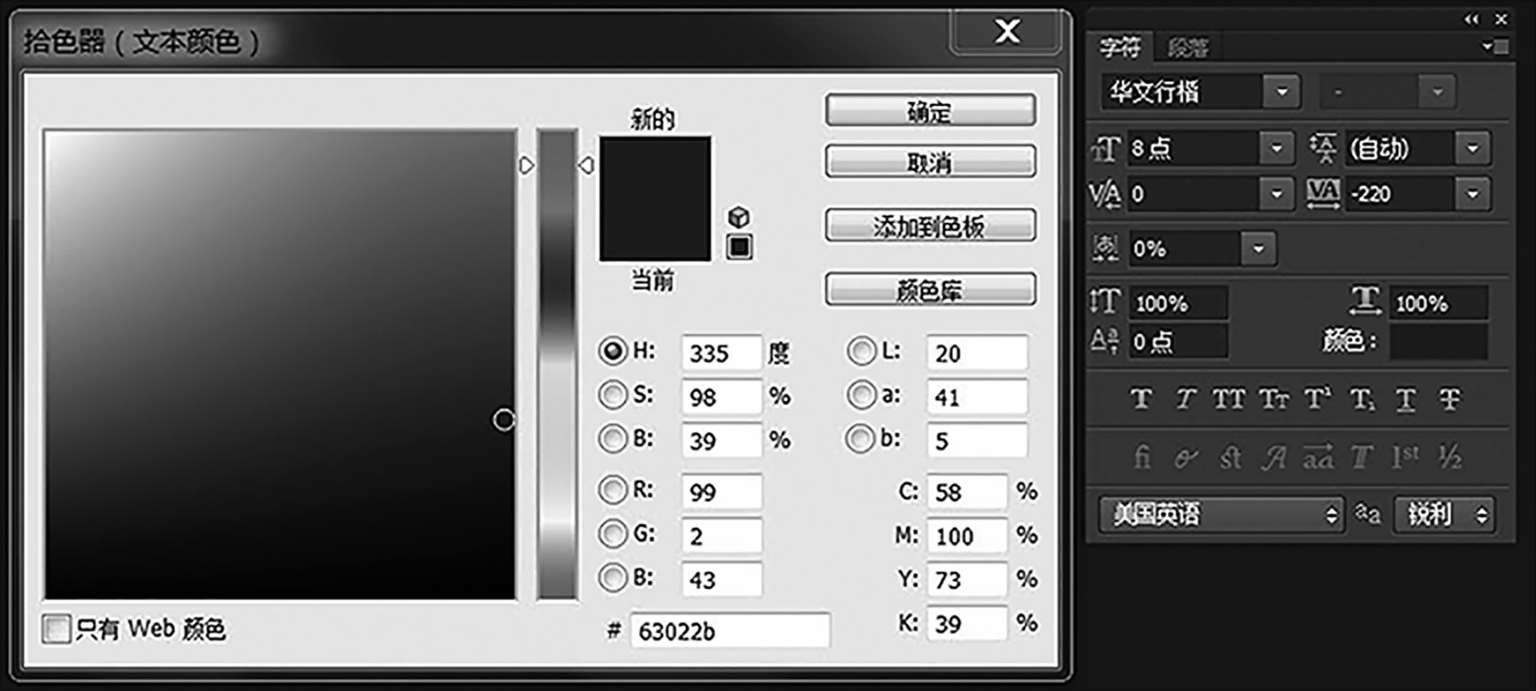
Task: Enable swash OpenType icon
Action: click(1274, 458)
